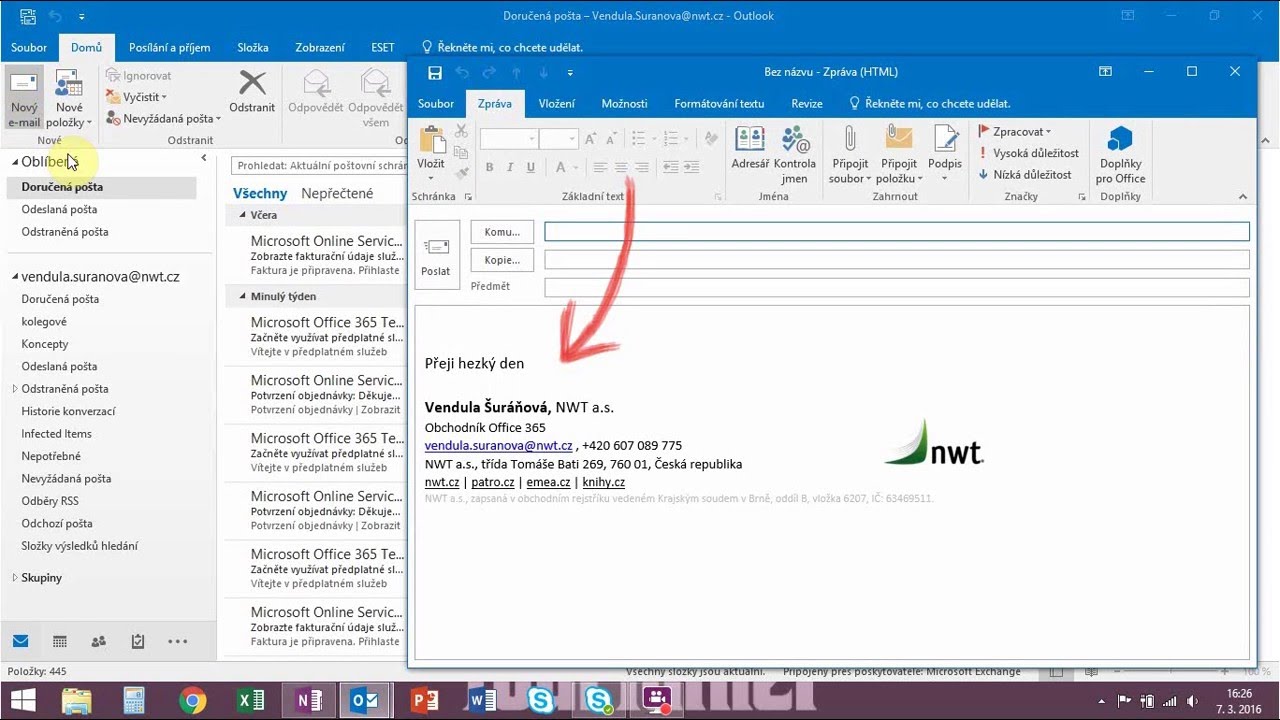The width and height of the screenshot is (1280, 720).
Task: Click the Komu... button
Action: (502, 232)
